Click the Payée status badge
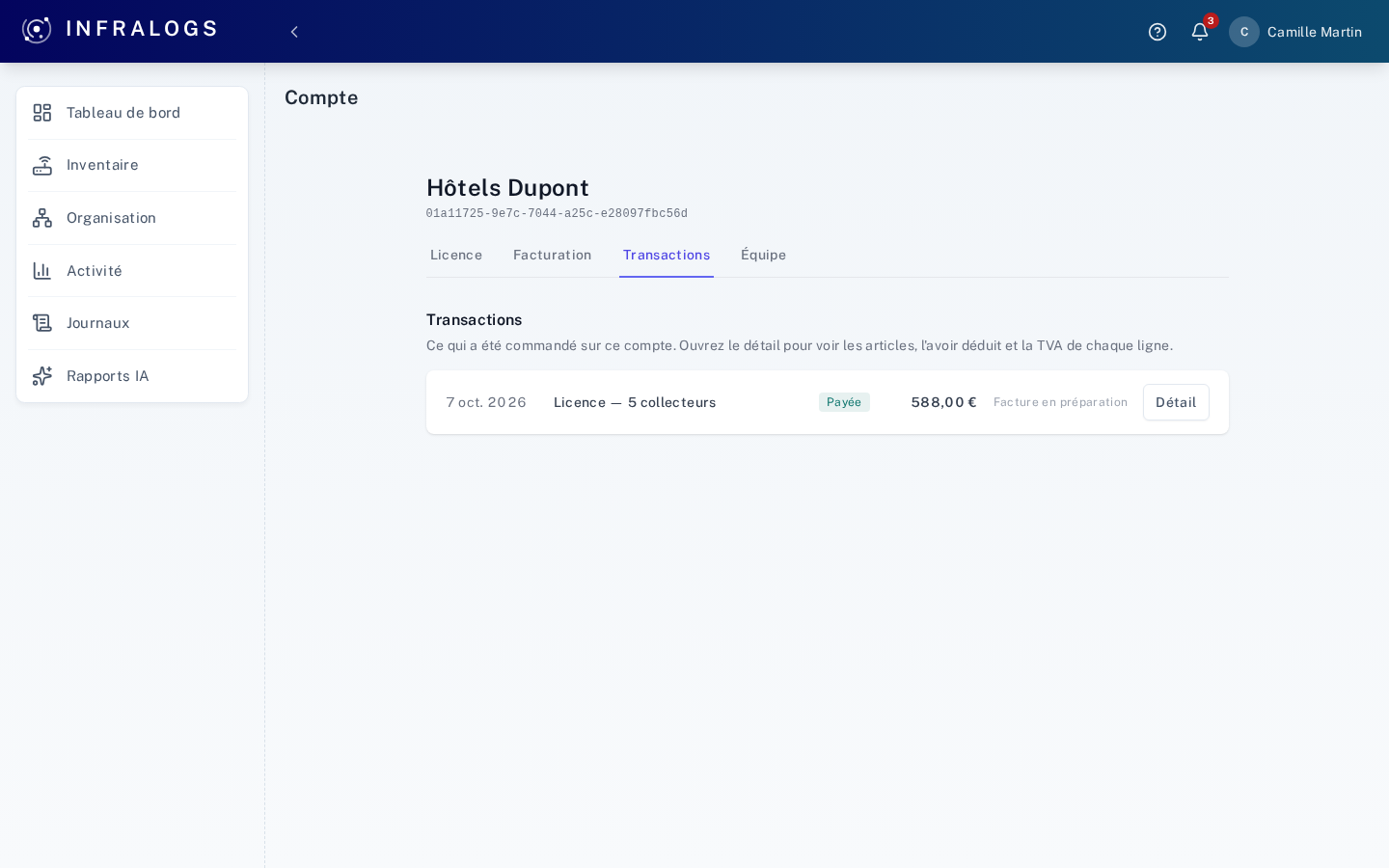Image resolution: width=1389 pixels, height=868 pixels. (844, 402)
